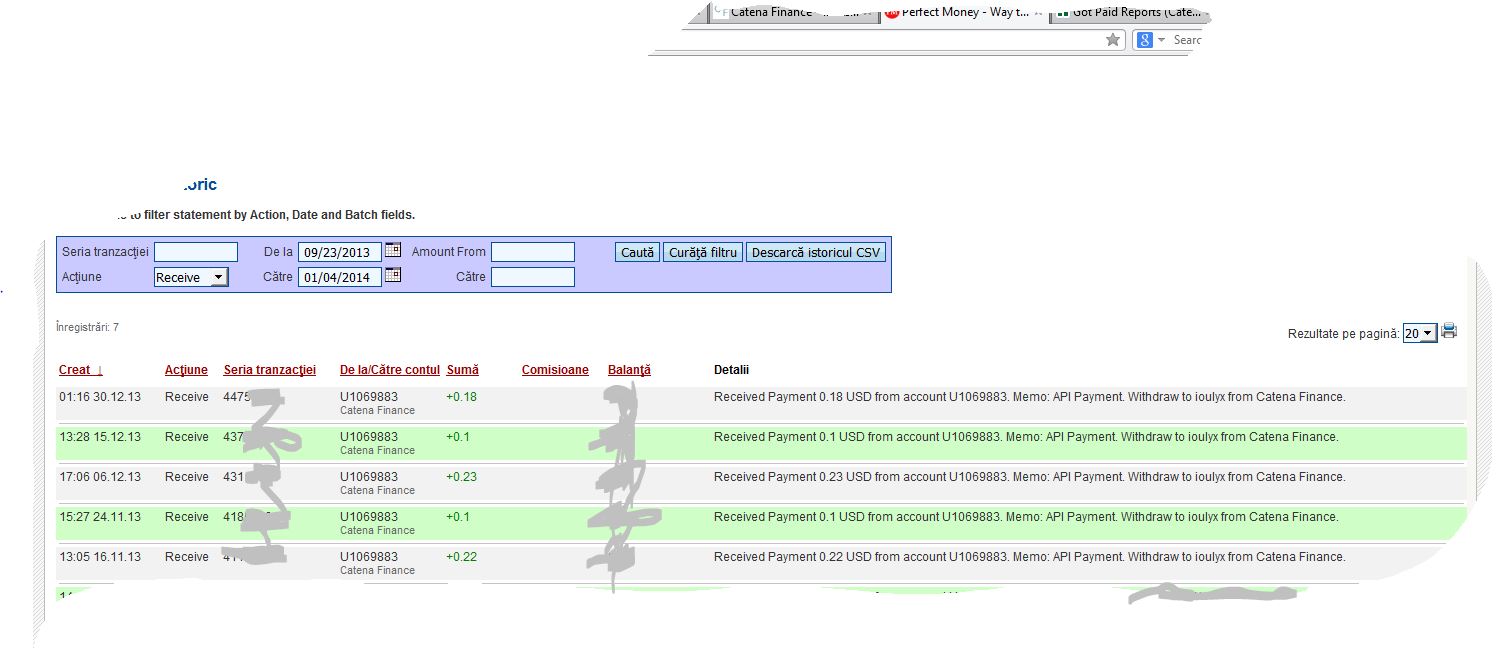Image resolution: width=1499 pixels, height=658 pixels.
Task: Click the bookmark star in address bar
Action: tap(1113, 40)
